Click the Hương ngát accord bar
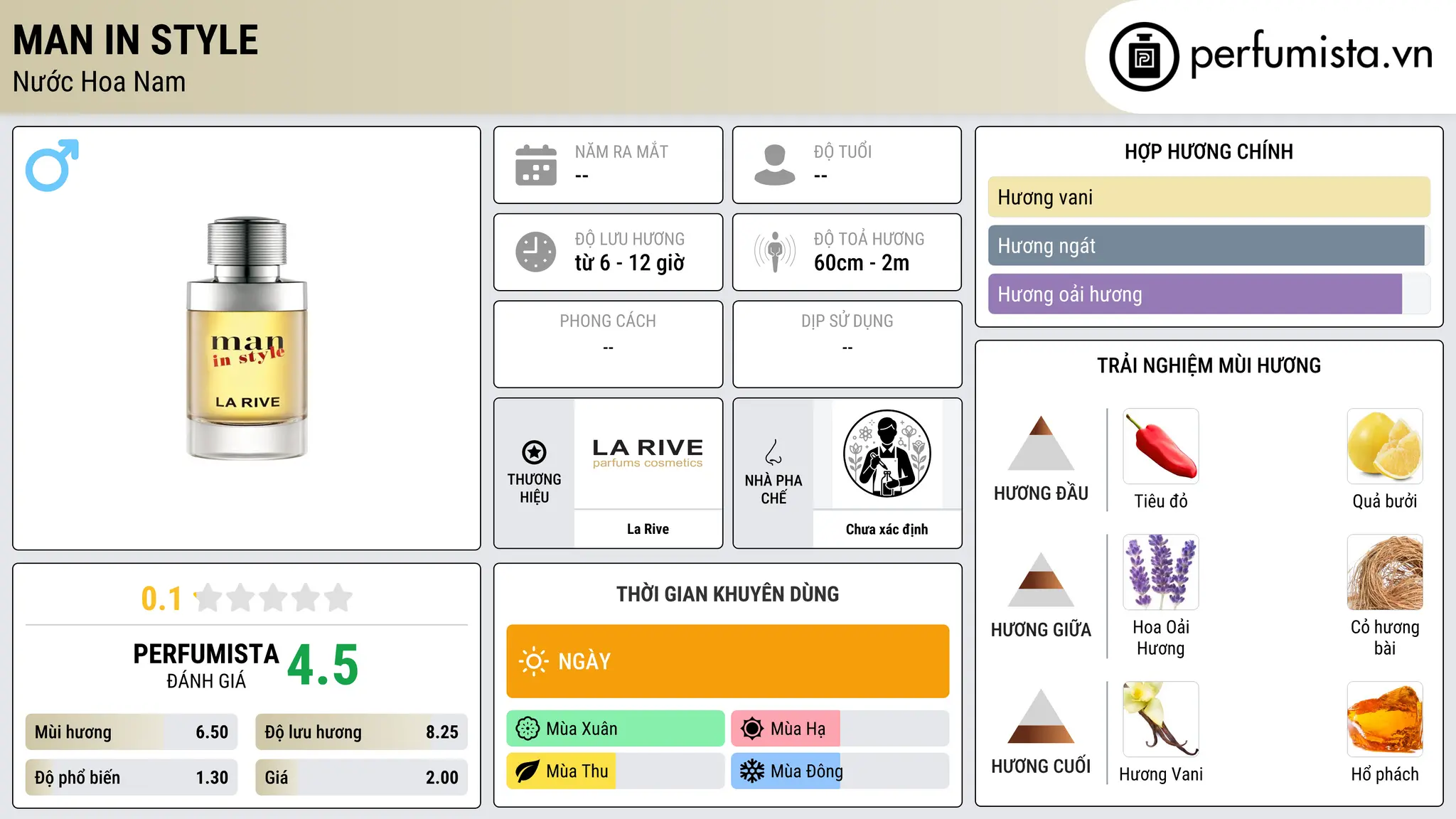The height and width of the screenshot is (819, 1456). pyautogui.click(x=1209, y=245)
